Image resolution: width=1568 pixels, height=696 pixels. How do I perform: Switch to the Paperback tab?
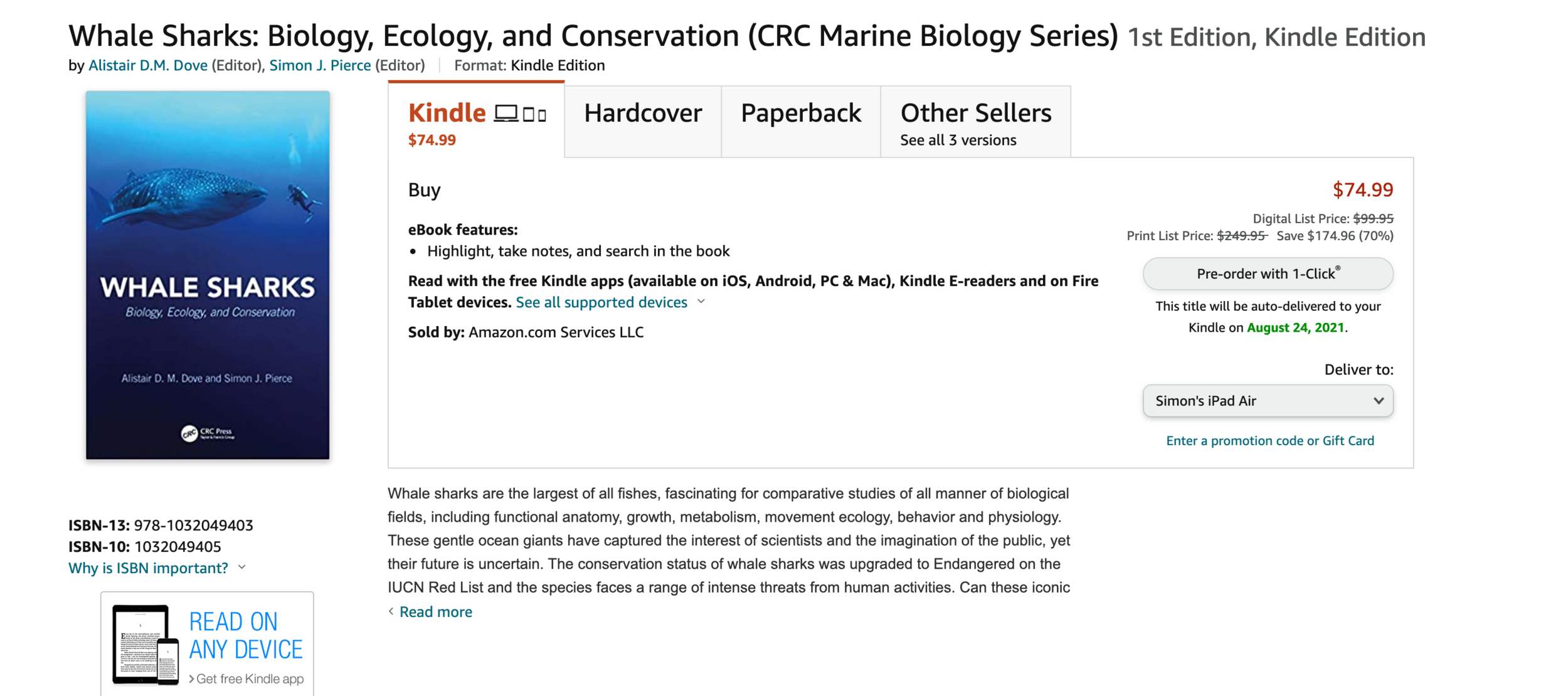(801, 114)
